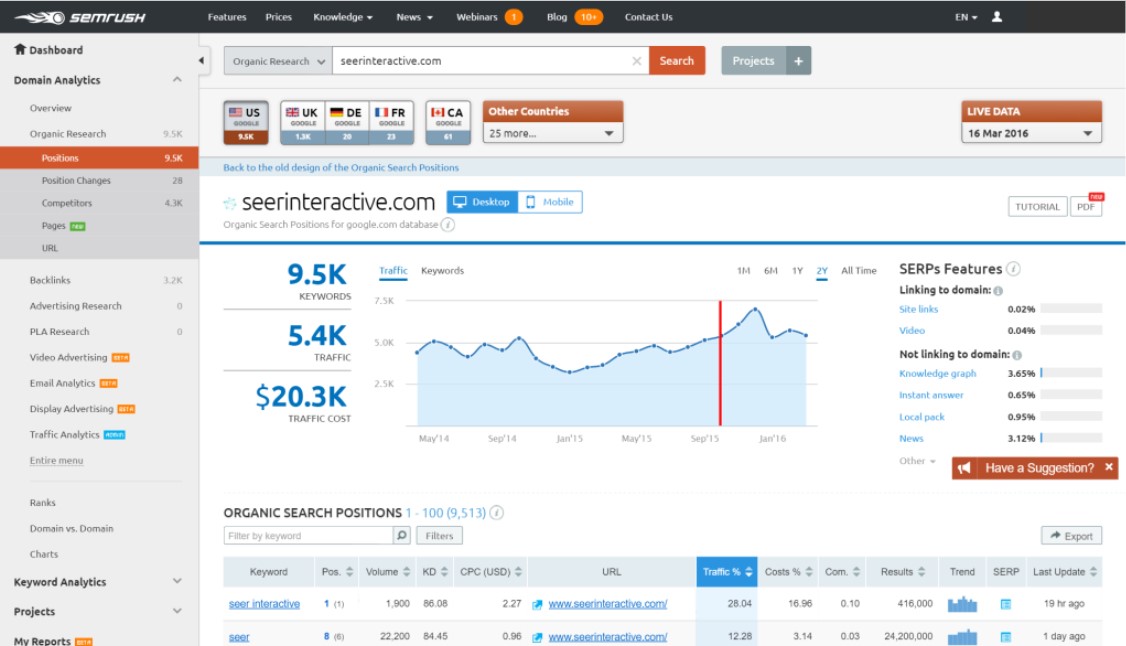Set chart range to 1M
This screenshot has height=646, width=1126.
pyautogui.click(x=743, y=271)
